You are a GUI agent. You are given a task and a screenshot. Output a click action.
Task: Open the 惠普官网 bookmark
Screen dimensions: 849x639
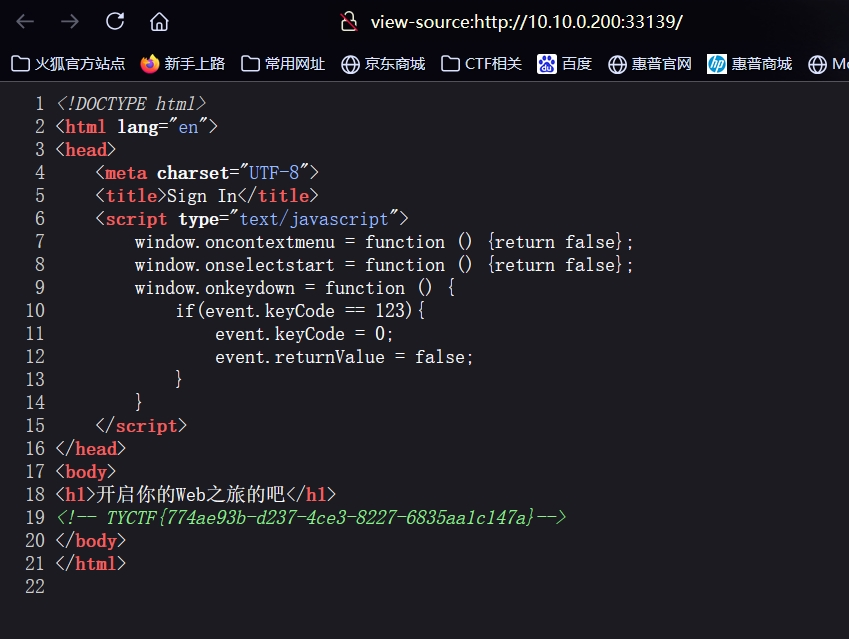pos(650,64)
